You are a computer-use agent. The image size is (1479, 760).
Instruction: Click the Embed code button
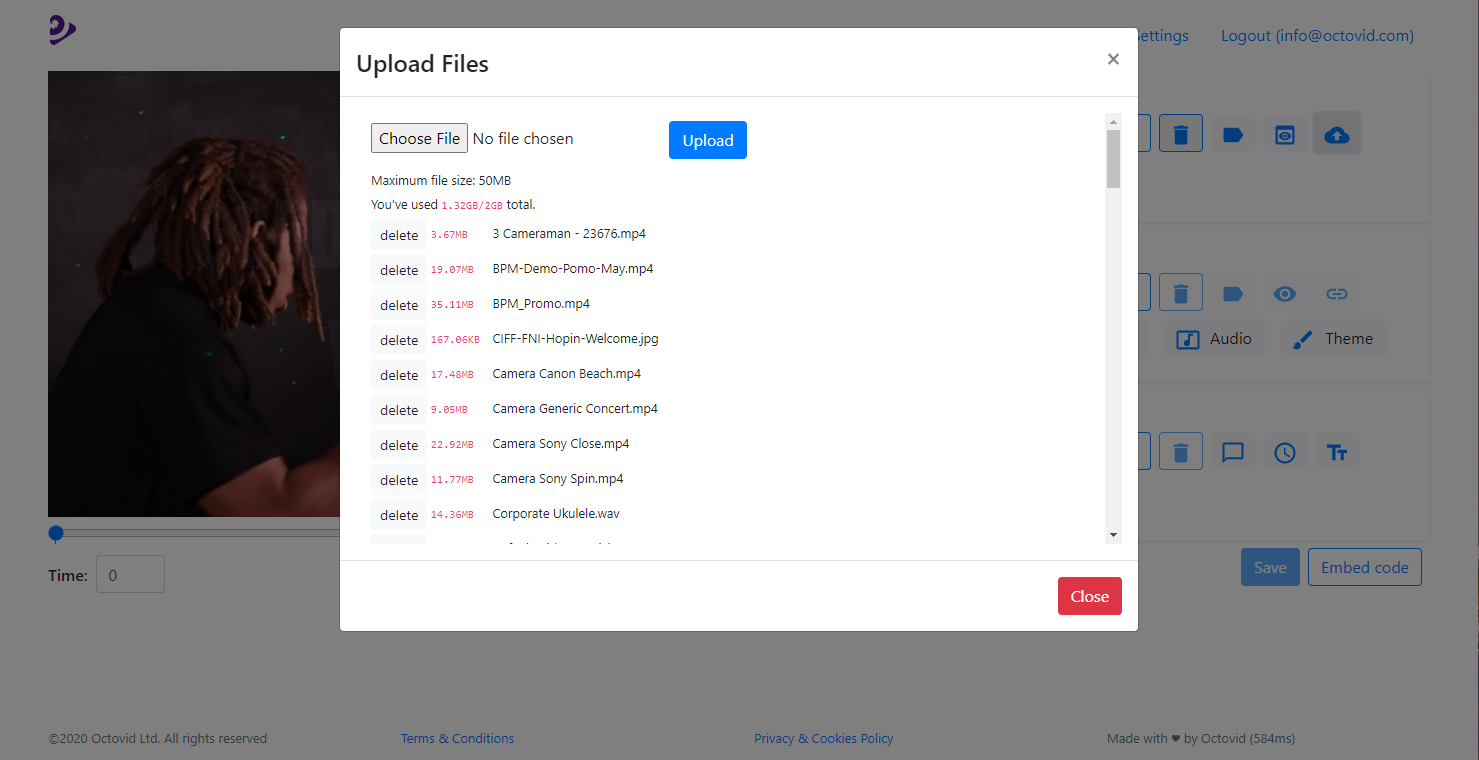1365,567
